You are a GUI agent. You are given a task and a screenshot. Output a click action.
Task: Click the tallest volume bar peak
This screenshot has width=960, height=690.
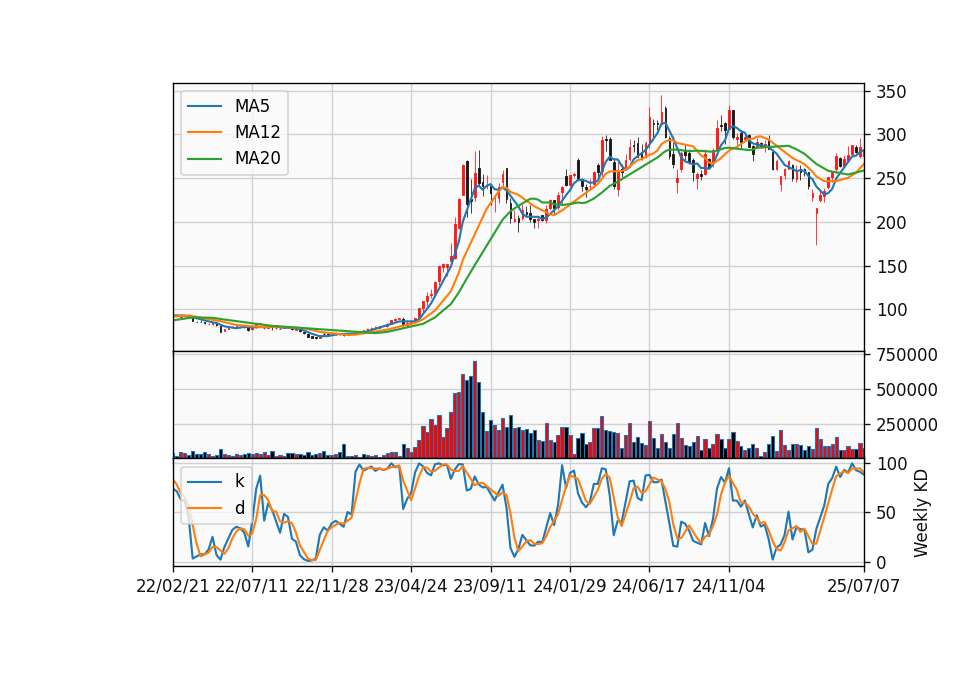474,362
